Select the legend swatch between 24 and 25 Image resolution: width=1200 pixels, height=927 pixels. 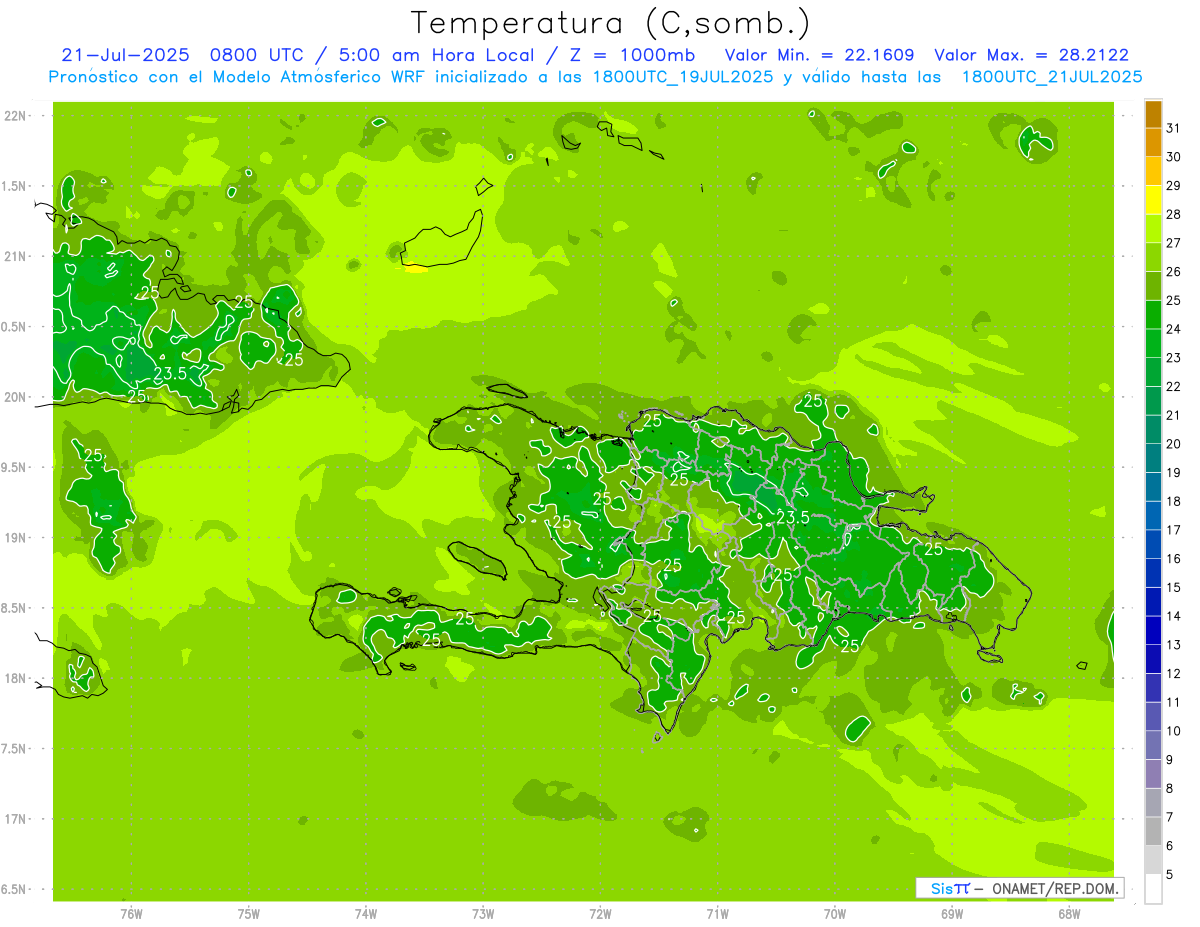coord(1153,315)
